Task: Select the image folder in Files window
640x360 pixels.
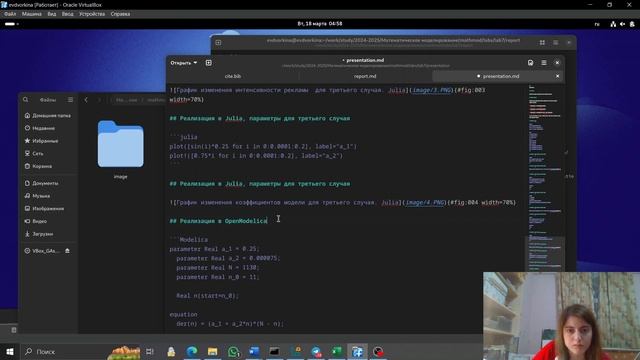Action: [x=120, y=149]
